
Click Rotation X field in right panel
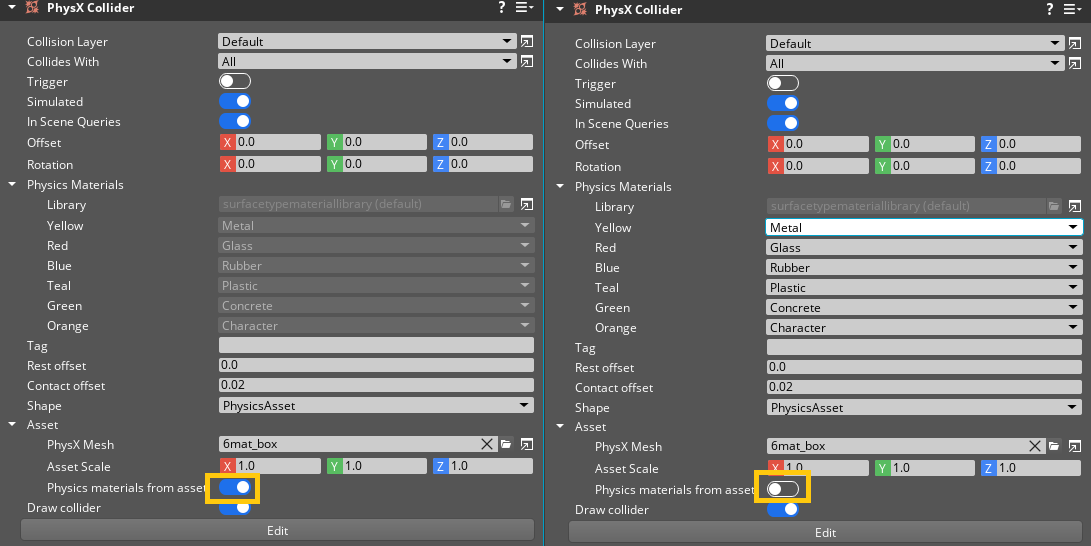(818, 166)
